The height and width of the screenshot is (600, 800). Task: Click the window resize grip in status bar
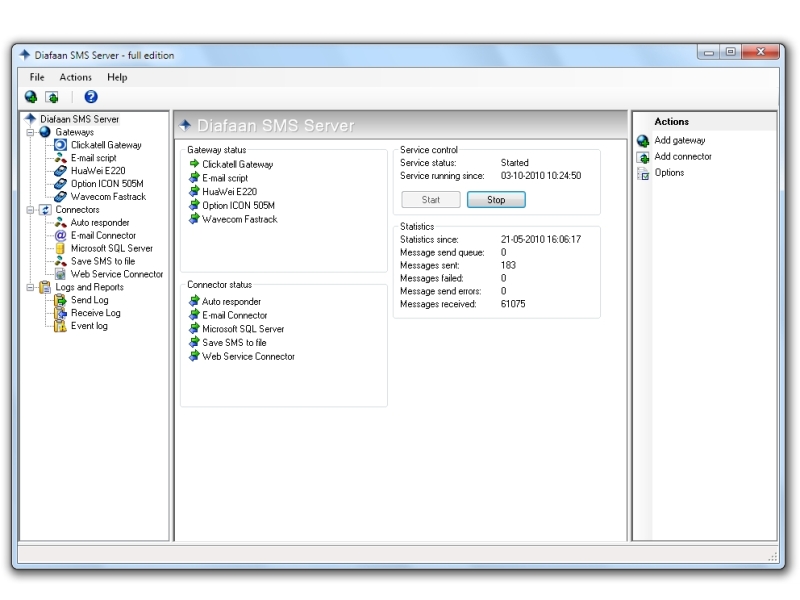[x=772, y=556]
